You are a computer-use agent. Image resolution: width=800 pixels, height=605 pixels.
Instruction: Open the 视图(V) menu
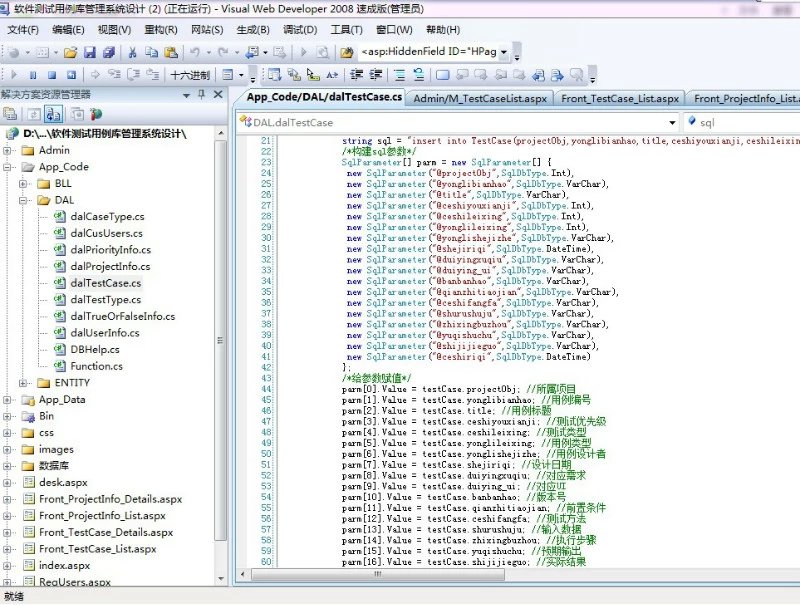point(114,30)
